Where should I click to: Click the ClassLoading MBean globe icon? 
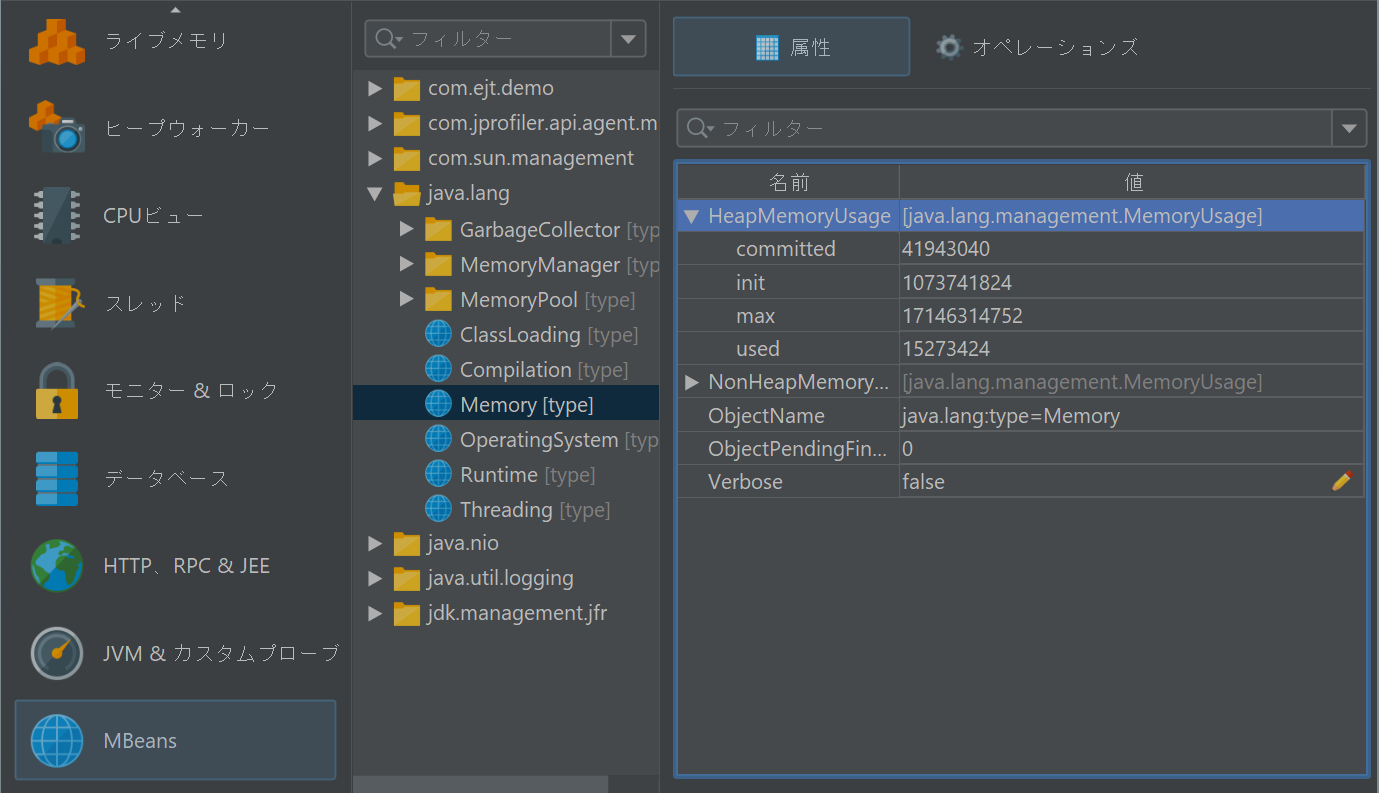click(x=438, y=334)
